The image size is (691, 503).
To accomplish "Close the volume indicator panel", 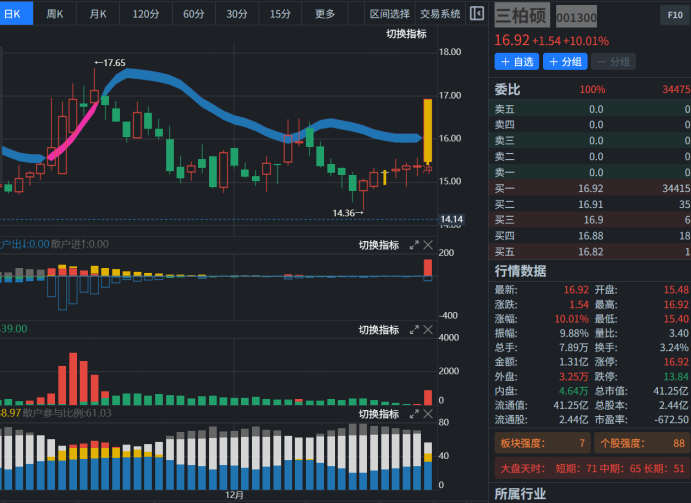I will 428,330.
